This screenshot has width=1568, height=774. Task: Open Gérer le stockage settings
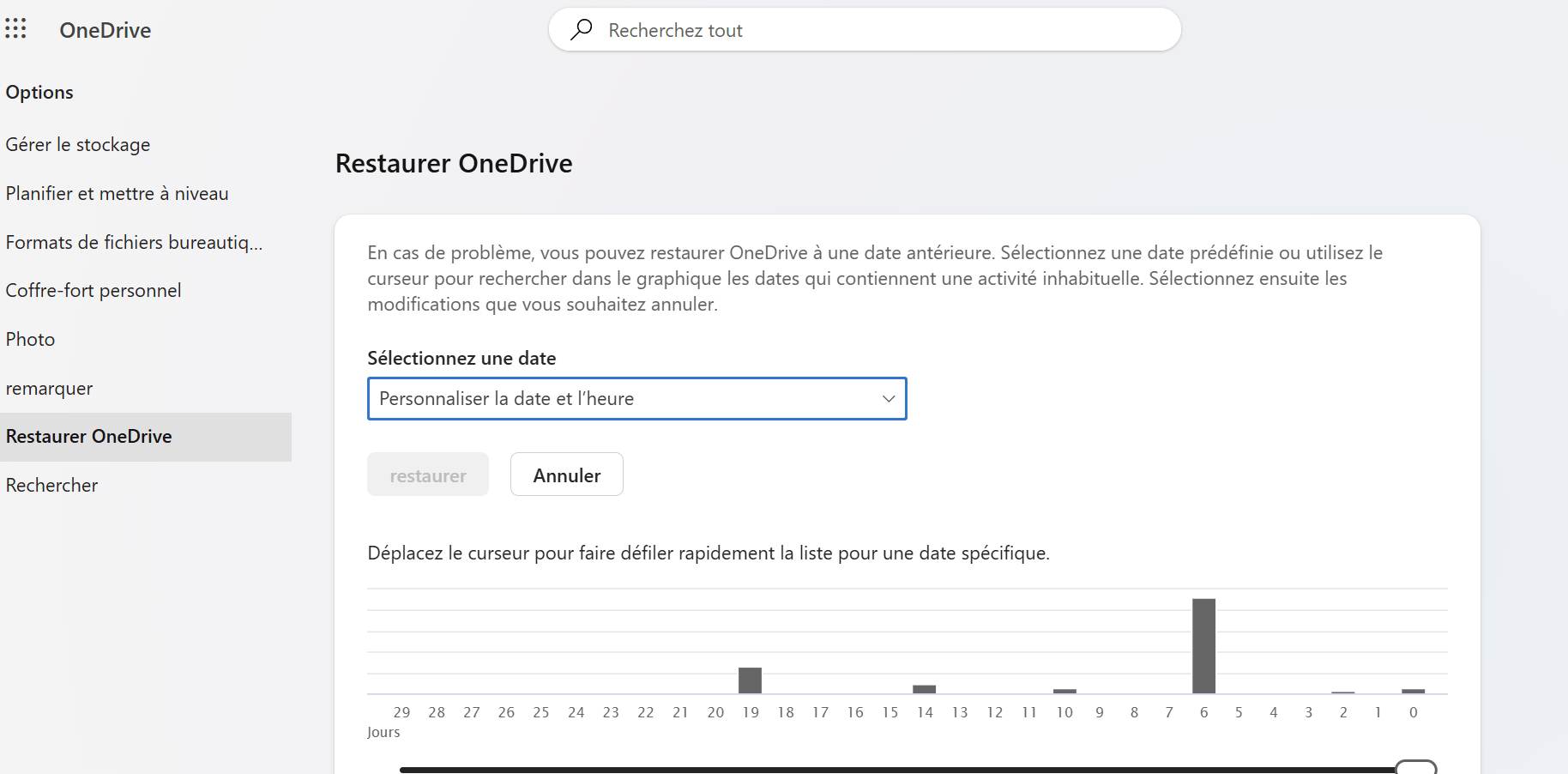tap(78, 145)
